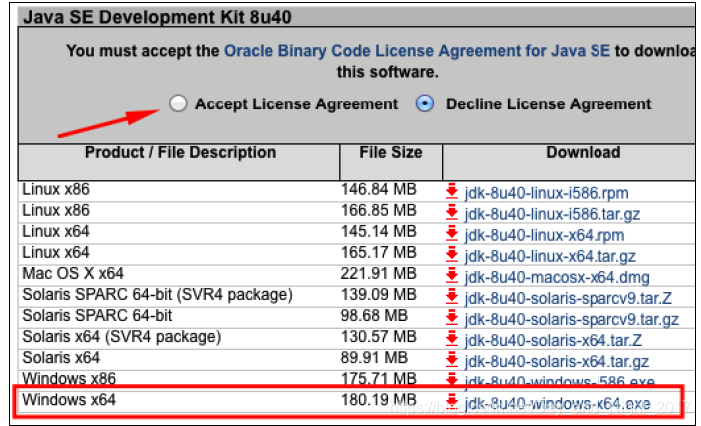Download jdk-8u40-macosx-x64.dmg file link
Screen dimensions: 701x426
point(557,277)
